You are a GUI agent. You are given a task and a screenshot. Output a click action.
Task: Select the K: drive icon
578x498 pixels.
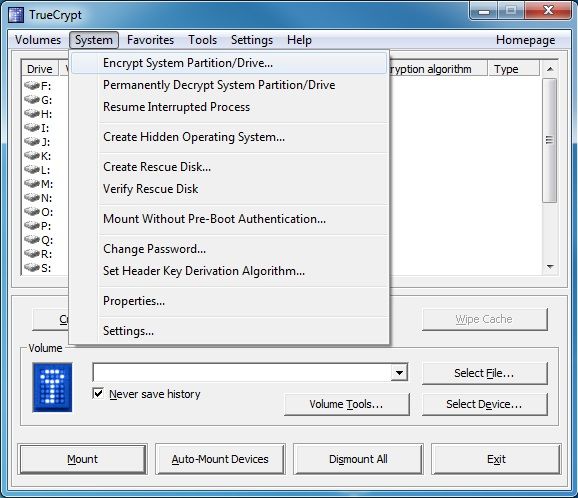(32, 156)
